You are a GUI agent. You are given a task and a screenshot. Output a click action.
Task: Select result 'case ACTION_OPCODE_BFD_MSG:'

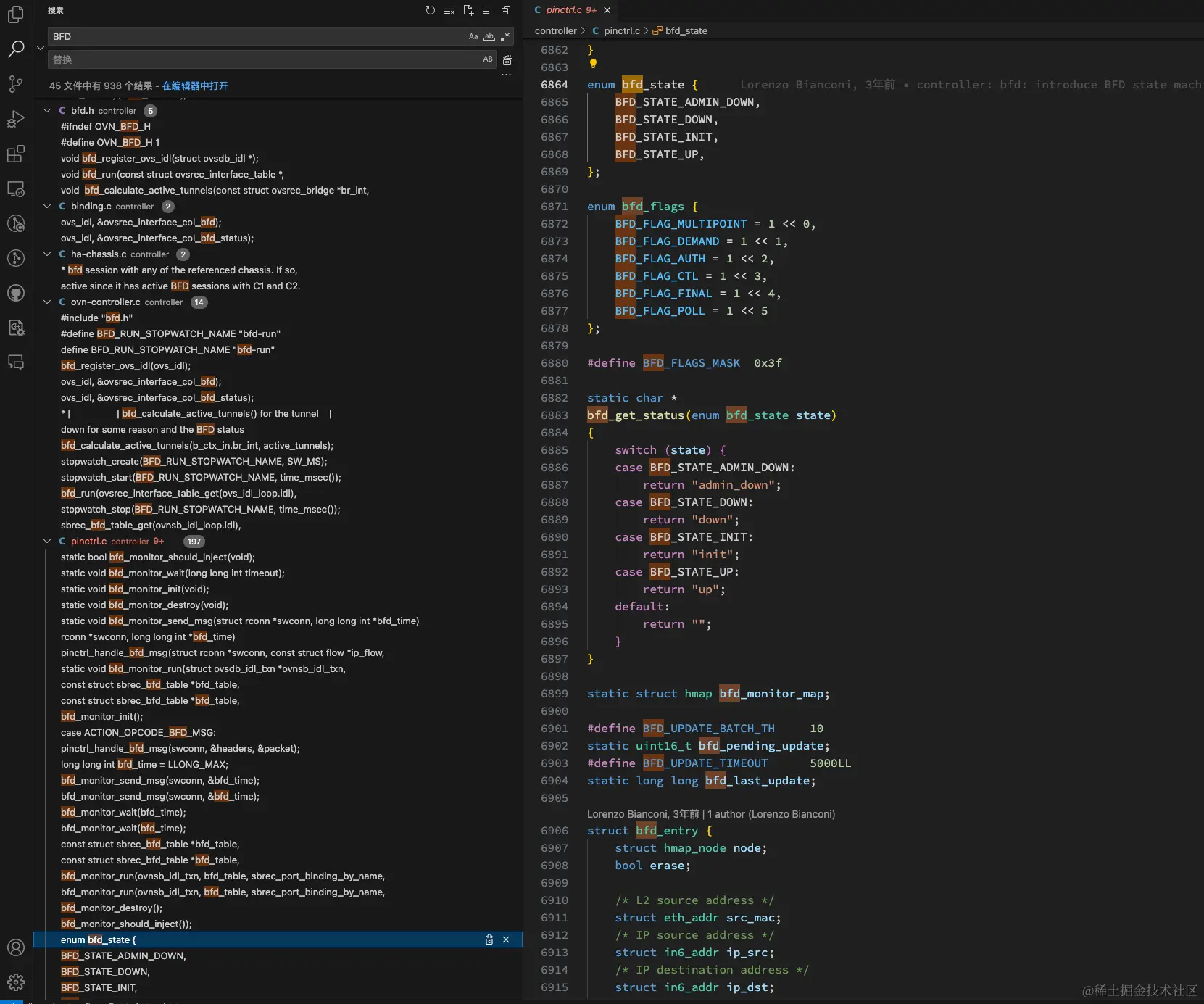[138, 733]
